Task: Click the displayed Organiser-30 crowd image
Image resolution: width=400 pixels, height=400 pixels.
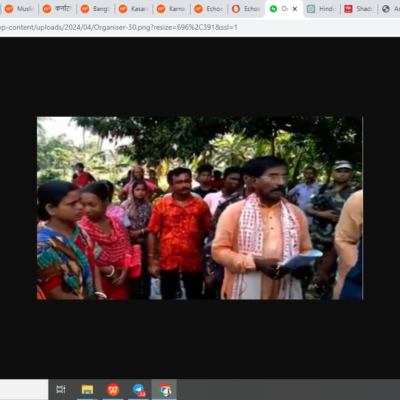Action: (x=200, y=208)
